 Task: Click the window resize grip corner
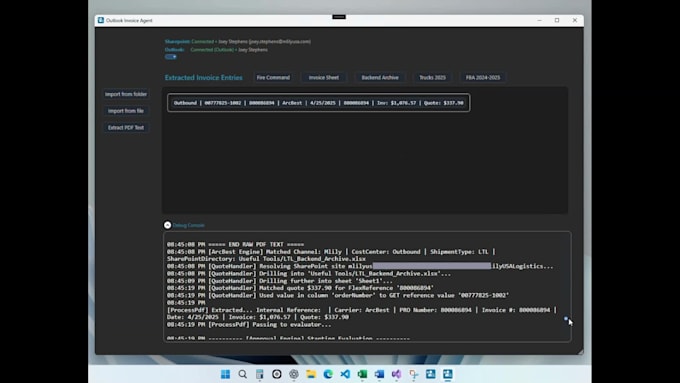(580, 351)
